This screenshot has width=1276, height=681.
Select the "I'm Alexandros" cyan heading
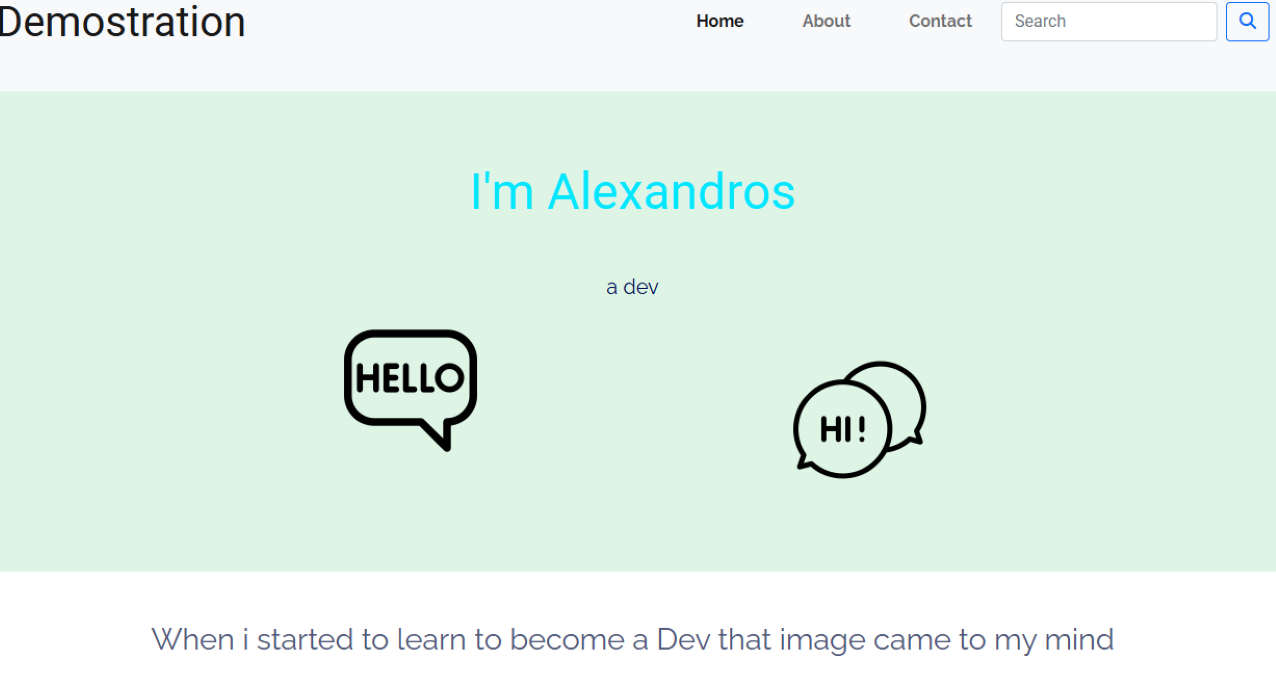[632, 191]
